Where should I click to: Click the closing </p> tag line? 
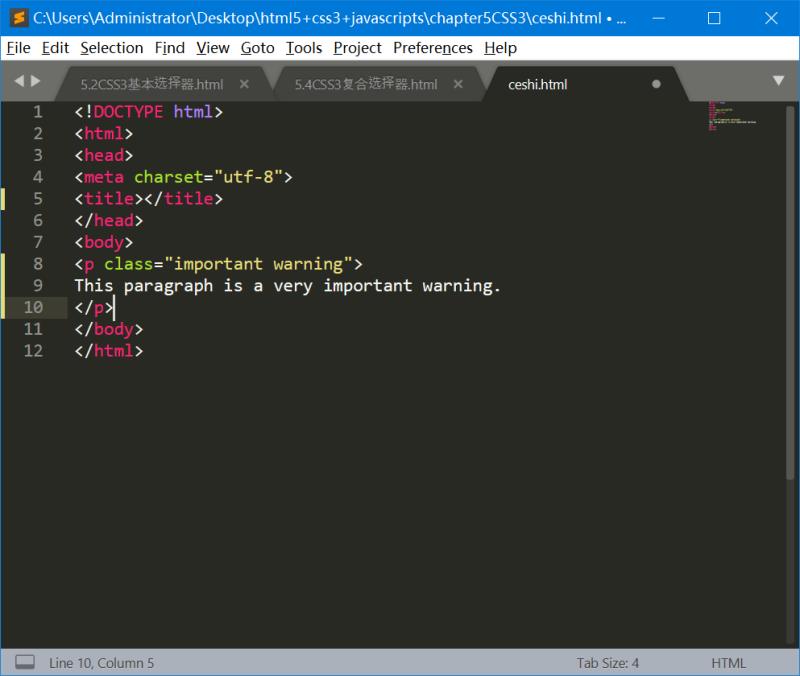click(x=94, y=307)
